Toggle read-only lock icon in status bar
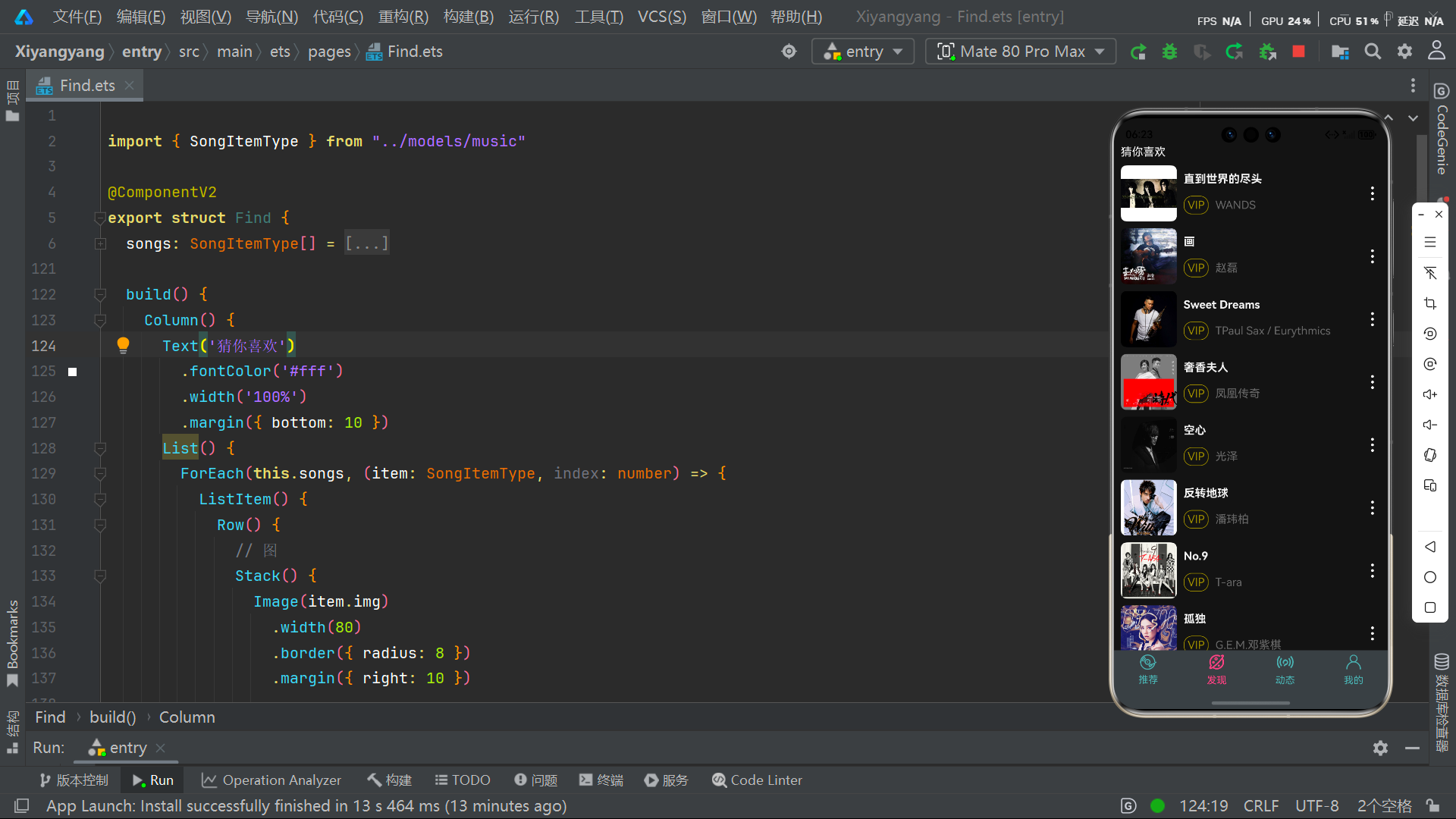 coord(1432,806)
